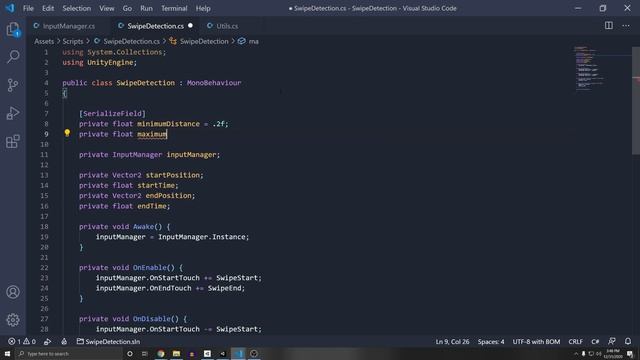Viewport: 640px width, 360px height.
Task: Open the Run menu
Action: pos(146,8)
